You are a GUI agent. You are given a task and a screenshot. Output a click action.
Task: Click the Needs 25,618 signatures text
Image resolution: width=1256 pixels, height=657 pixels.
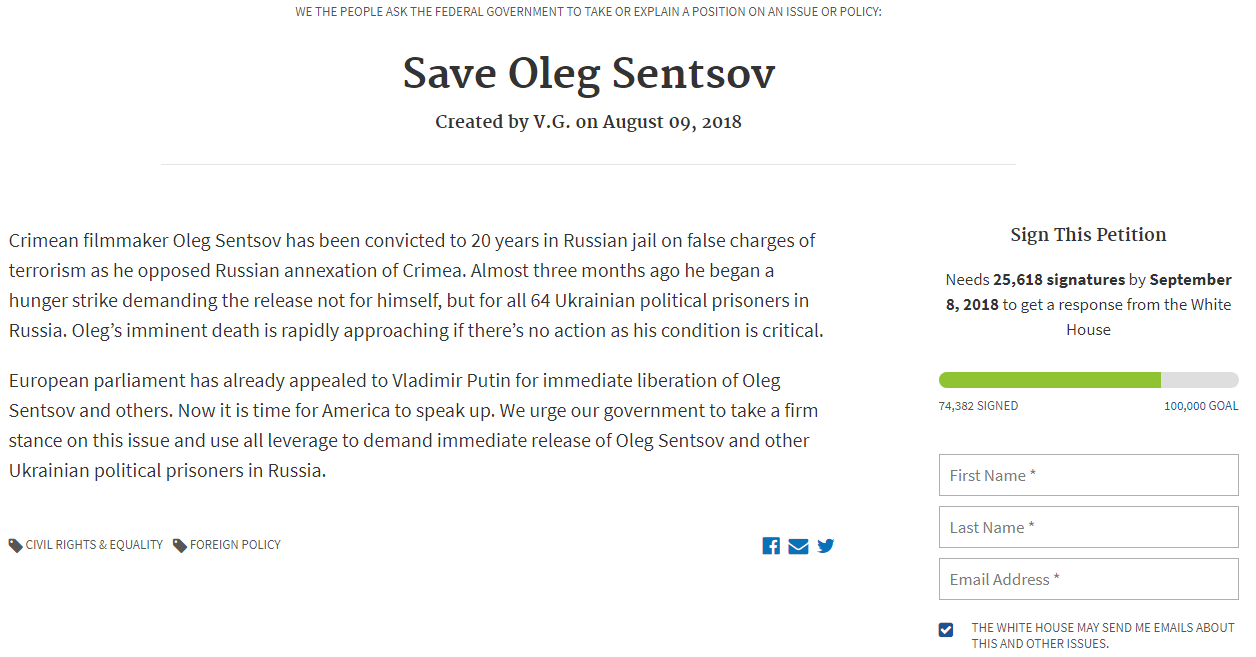tap(1044, 280)
